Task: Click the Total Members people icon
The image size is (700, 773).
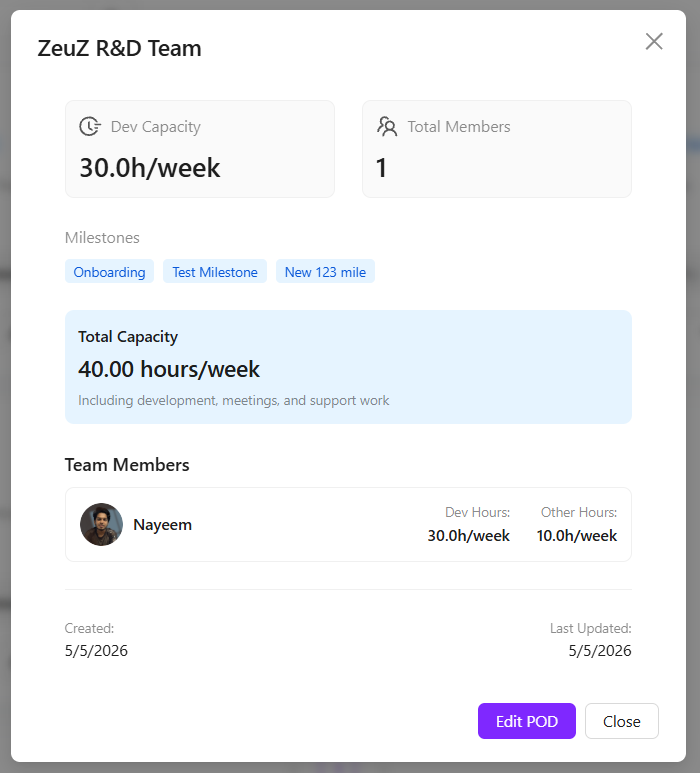Action: click(387, 127)
